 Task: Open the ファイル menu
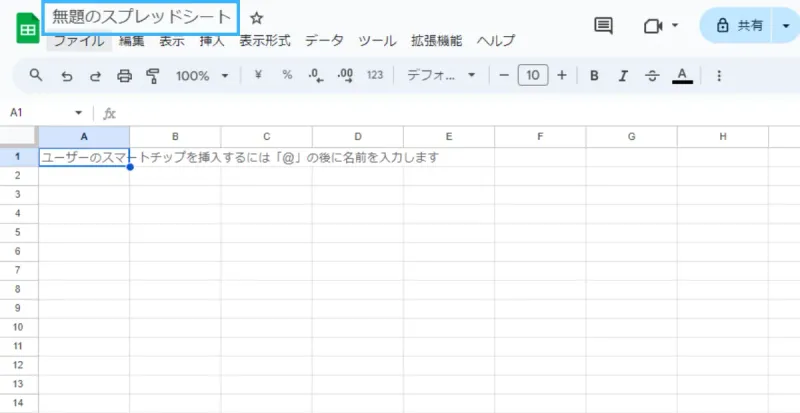pos(79,41)
